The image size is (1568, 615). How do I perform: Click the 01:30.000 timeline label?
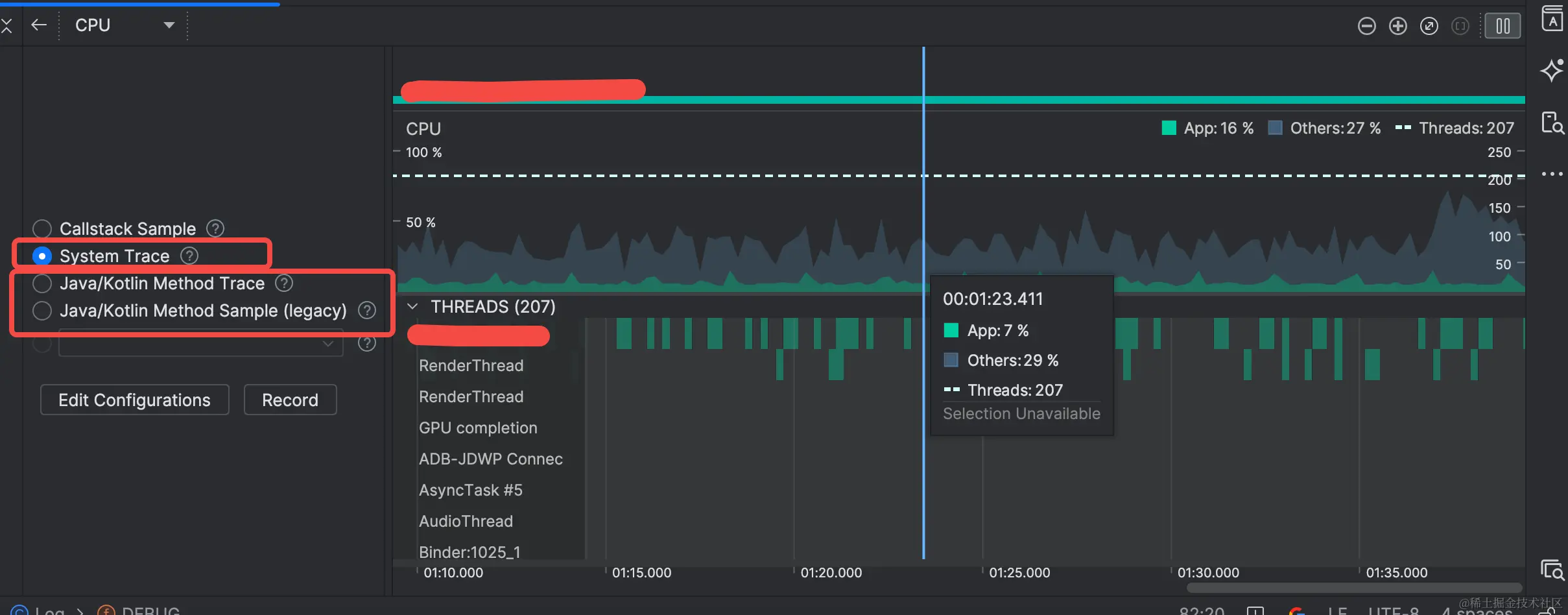pos(1208,573)
